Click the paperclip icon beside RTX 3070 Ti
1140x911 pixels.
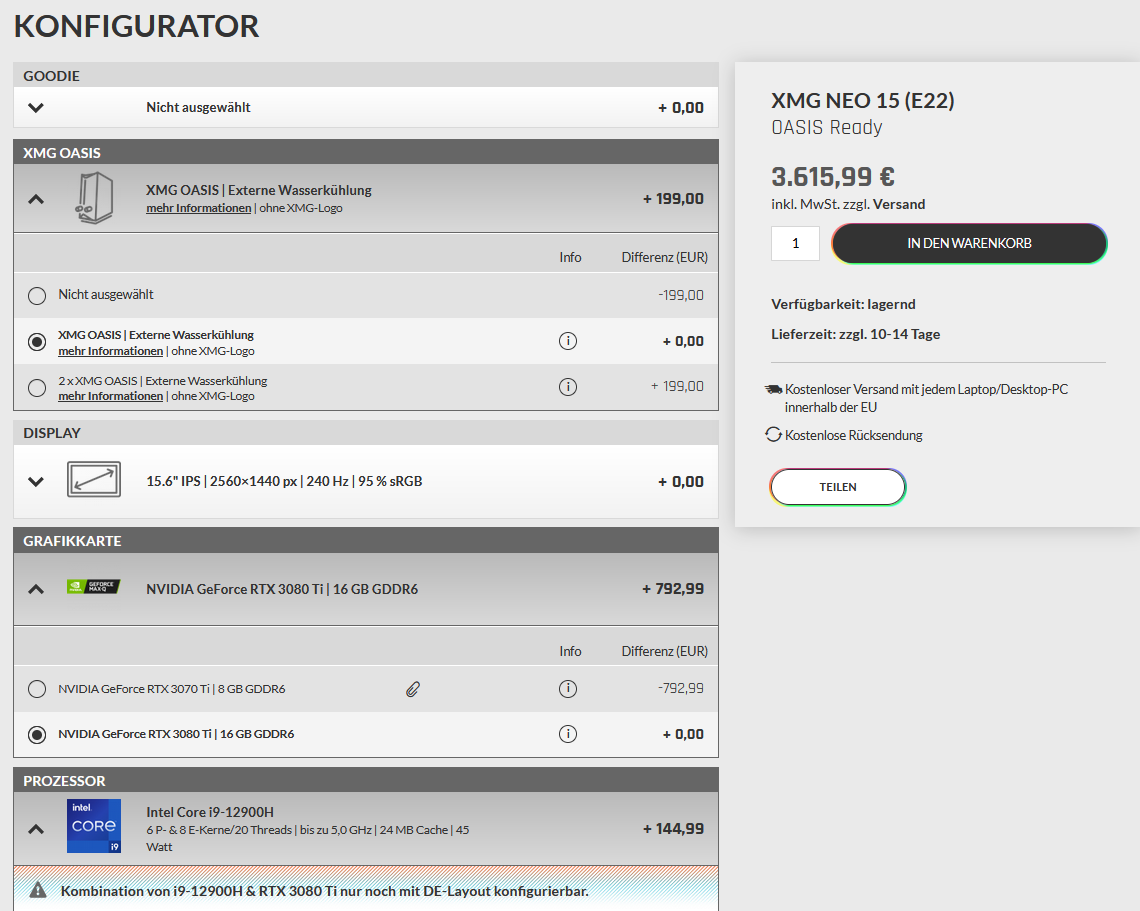(x=412, y=689)
